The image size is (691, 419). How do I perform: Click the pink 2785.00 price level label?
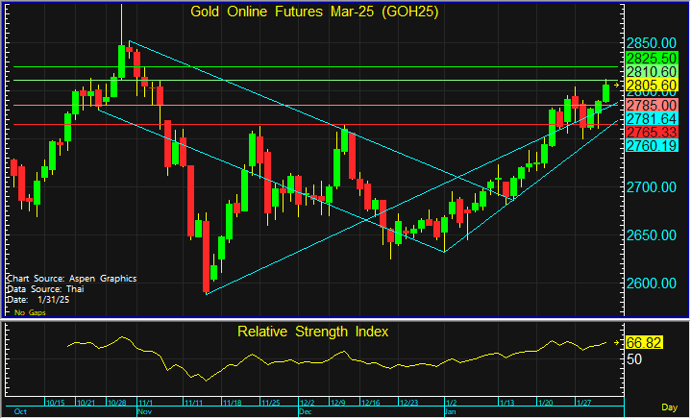click(x=652, y=105)
